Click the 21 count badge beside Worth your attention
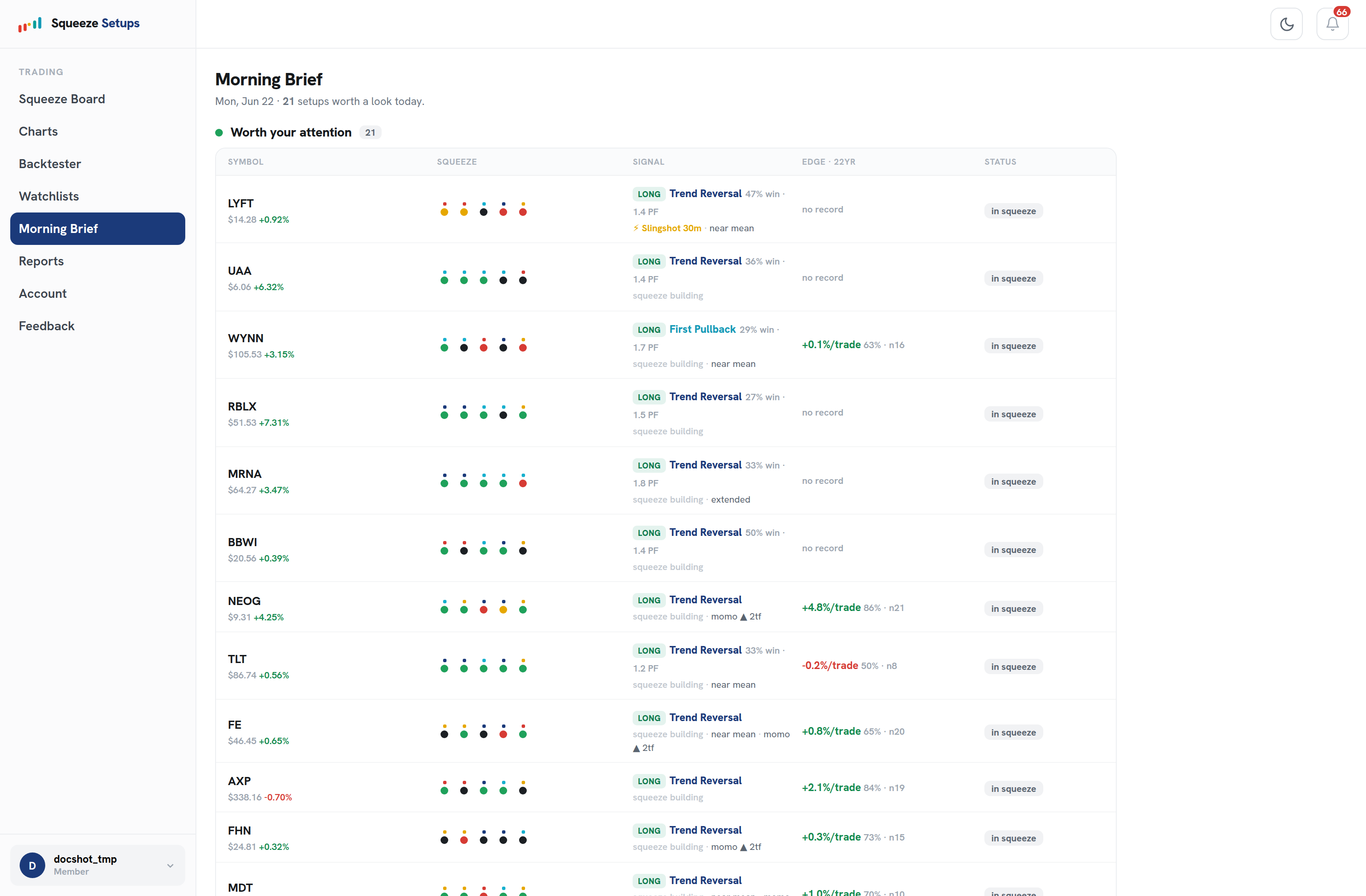 [370, 133]
